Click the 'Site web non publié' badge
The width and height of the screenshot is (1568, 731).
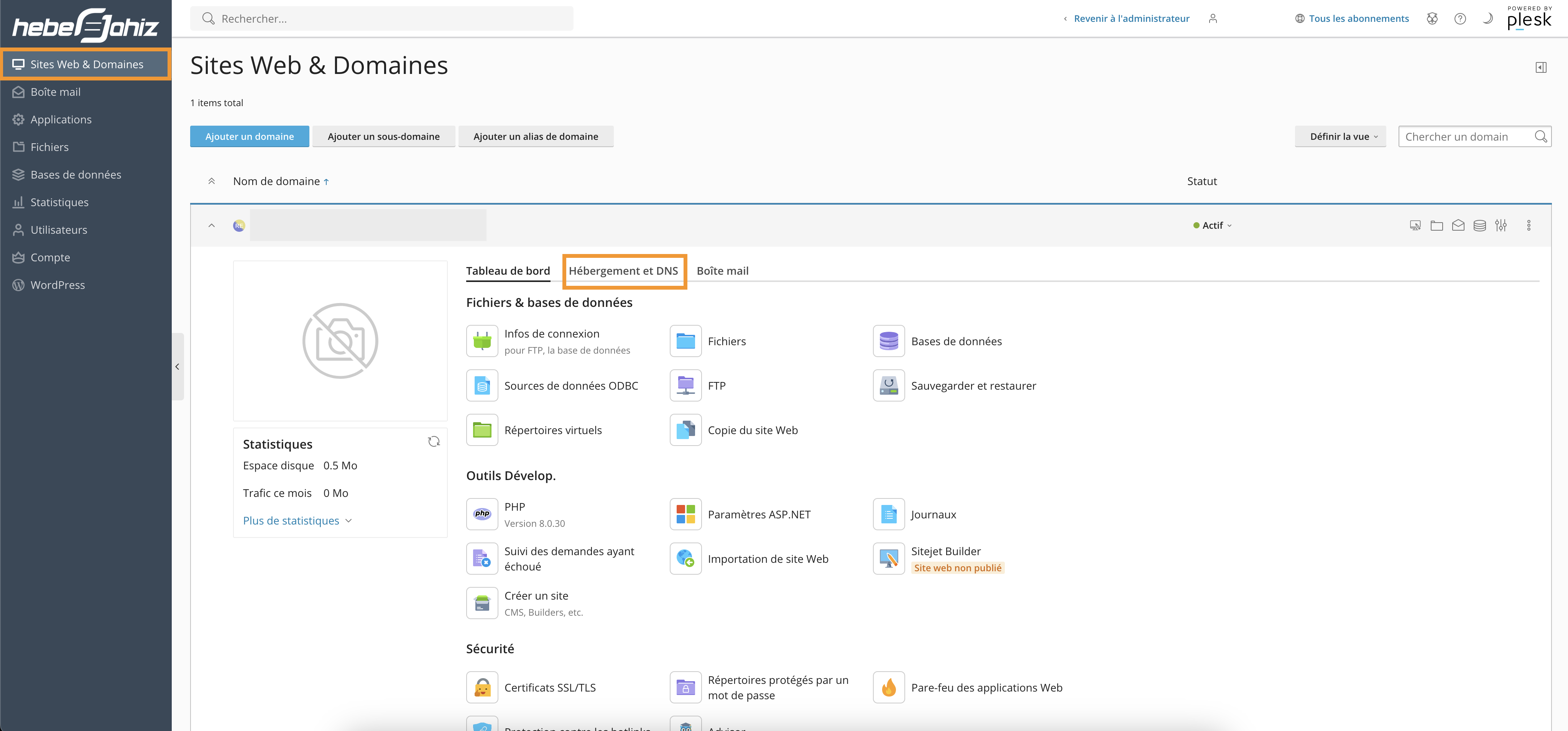point(958,568)
